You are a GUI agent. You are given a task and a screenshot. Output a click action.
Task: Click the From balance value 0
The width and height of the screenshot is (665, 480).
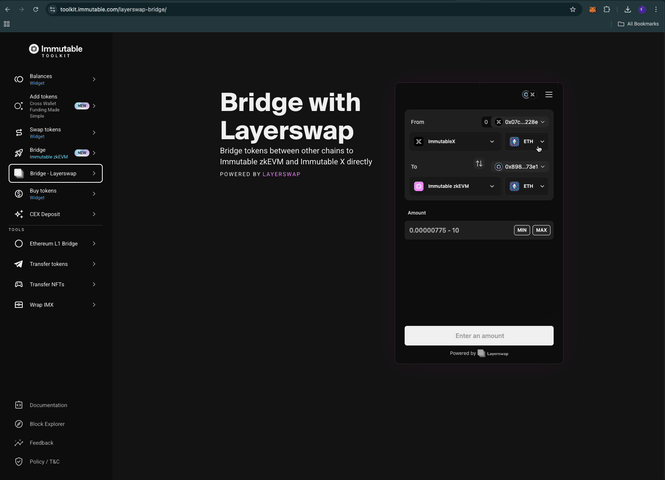tap(486, 122)
